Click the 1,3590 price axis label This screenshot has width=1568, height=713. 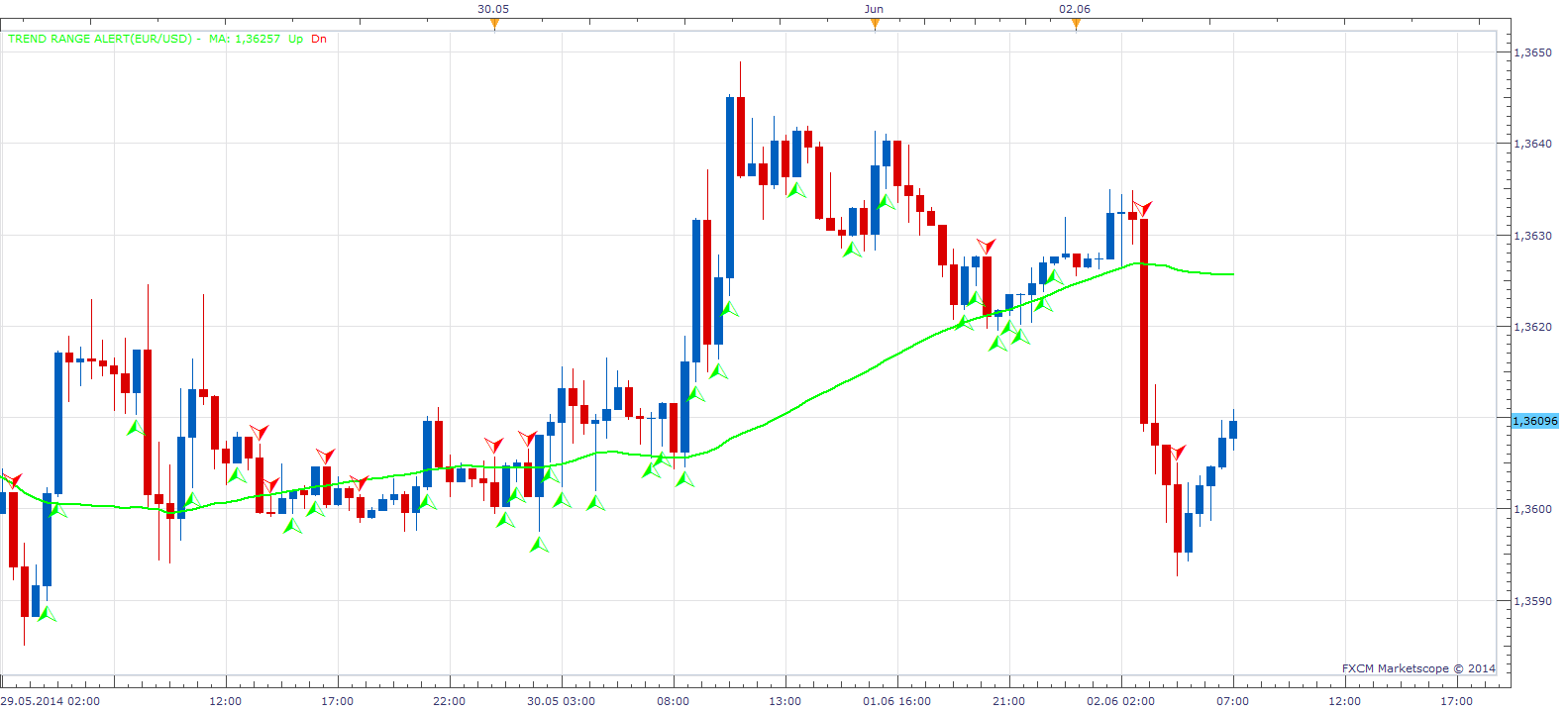pos(1533,601)
